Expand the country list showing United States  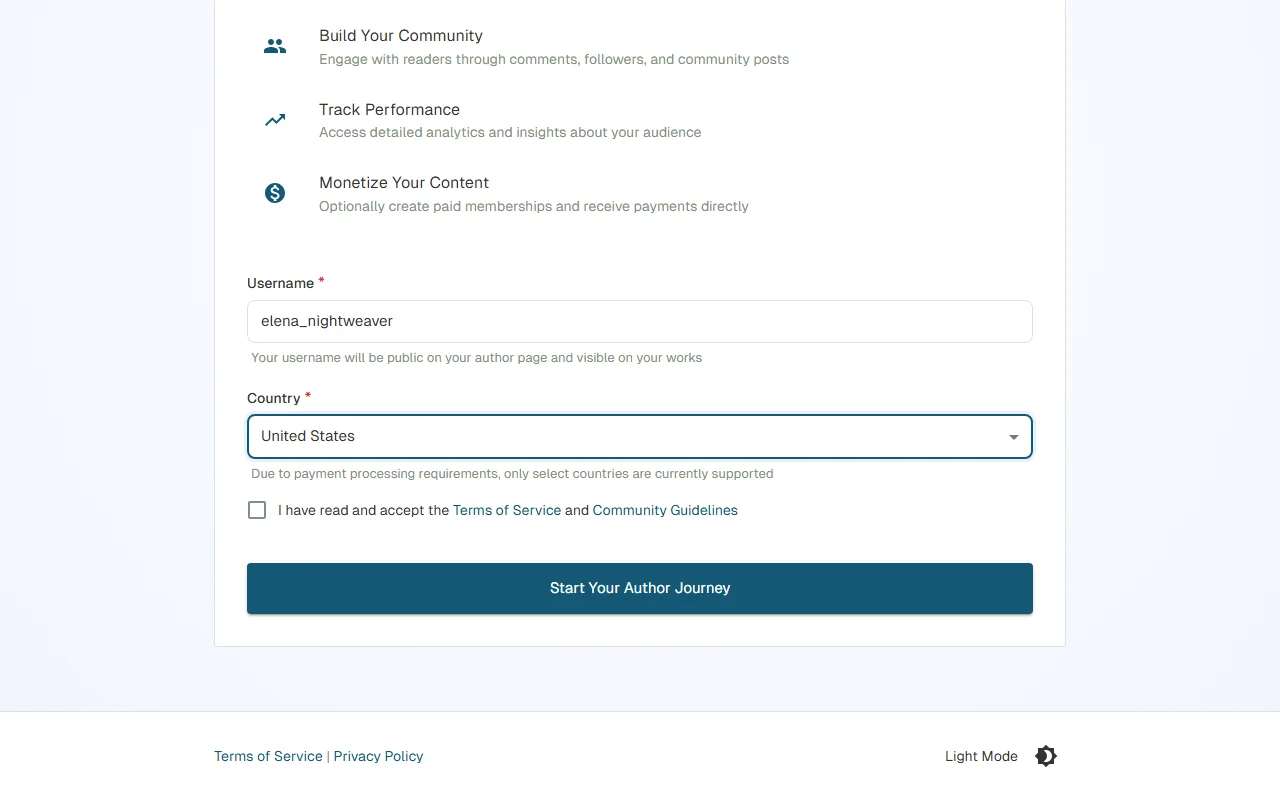640,436
